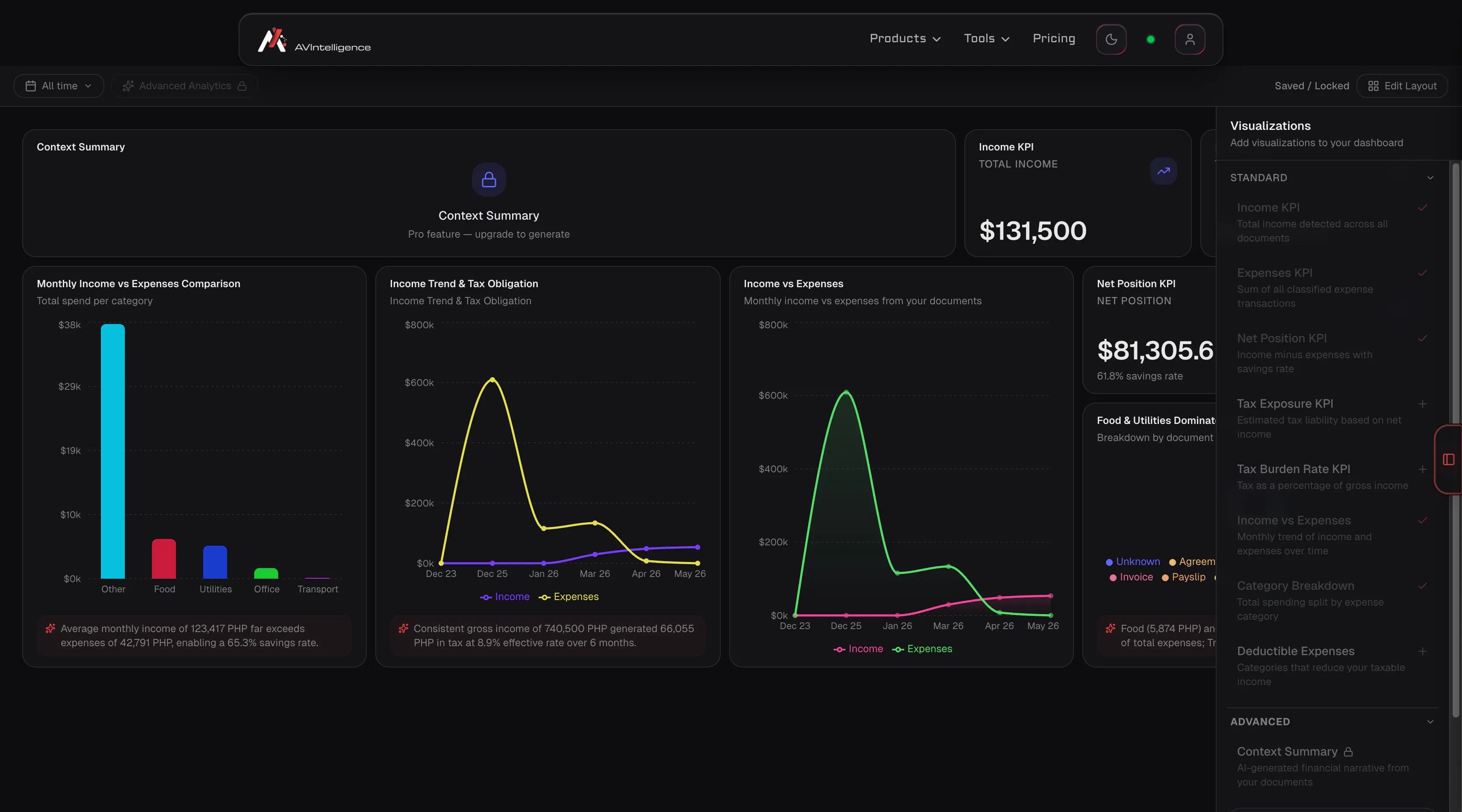Click the blue Utilities bar

coord(215,562)
